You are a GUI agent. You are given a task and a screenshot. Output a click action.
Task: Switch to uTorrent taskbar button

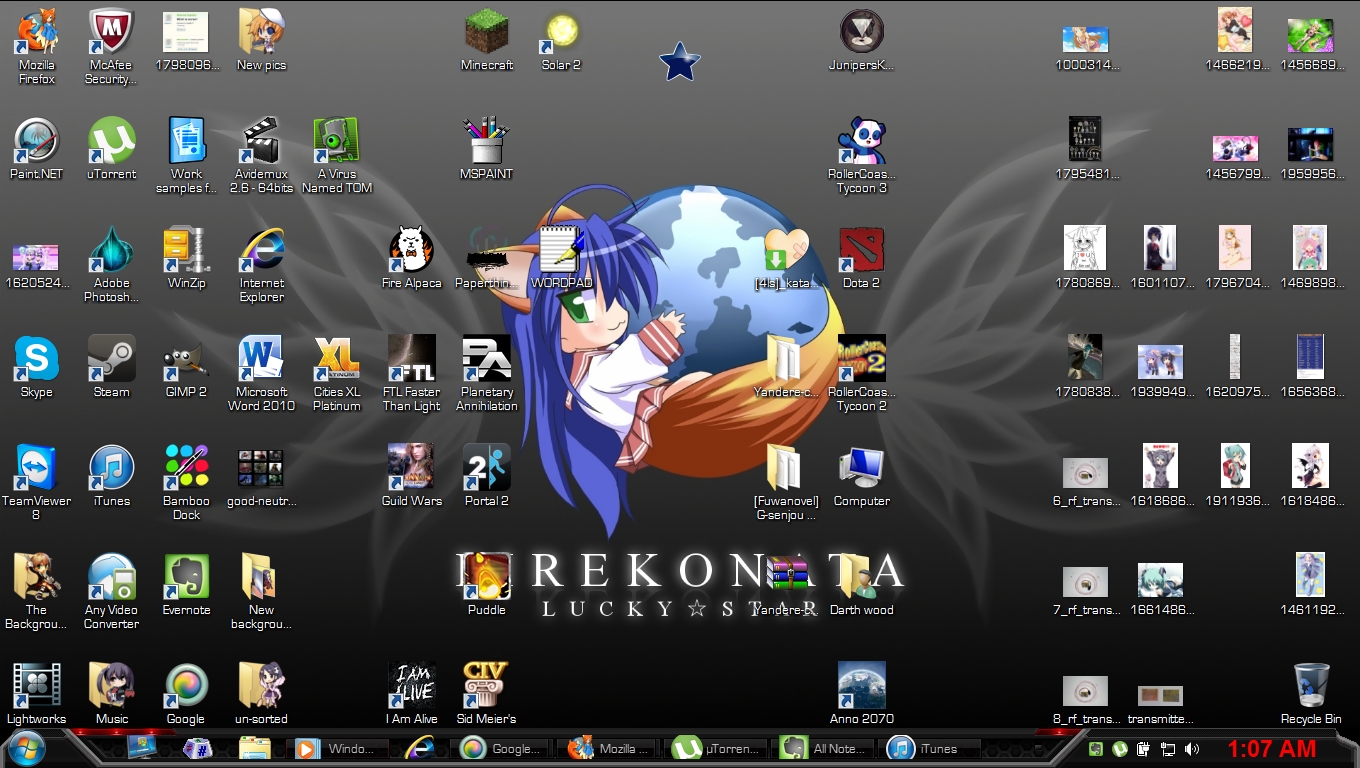coord(717,748)
